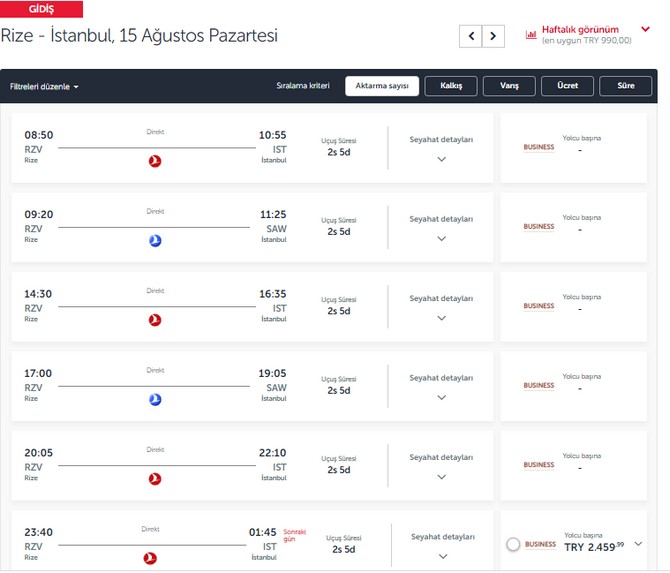
Task: Open the Filtreleri düzenle dropdown
Action: click(x=44, y=87)
